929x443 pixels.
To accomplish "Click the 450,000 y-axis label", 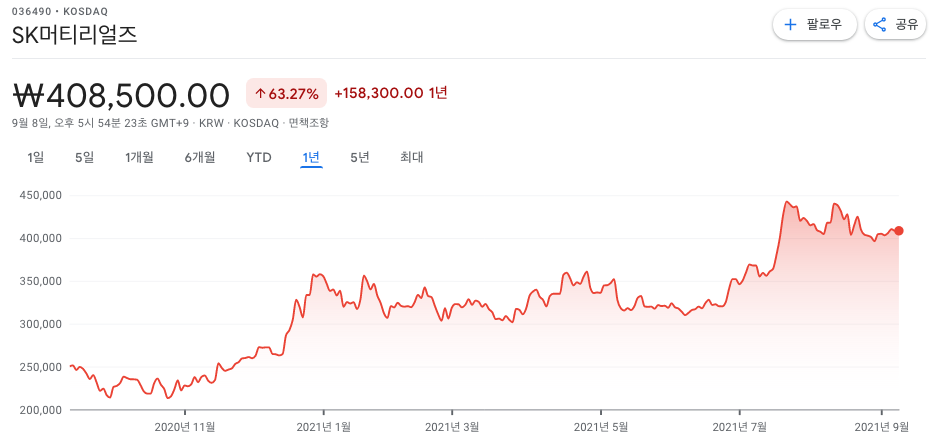I will coord(43,195).
